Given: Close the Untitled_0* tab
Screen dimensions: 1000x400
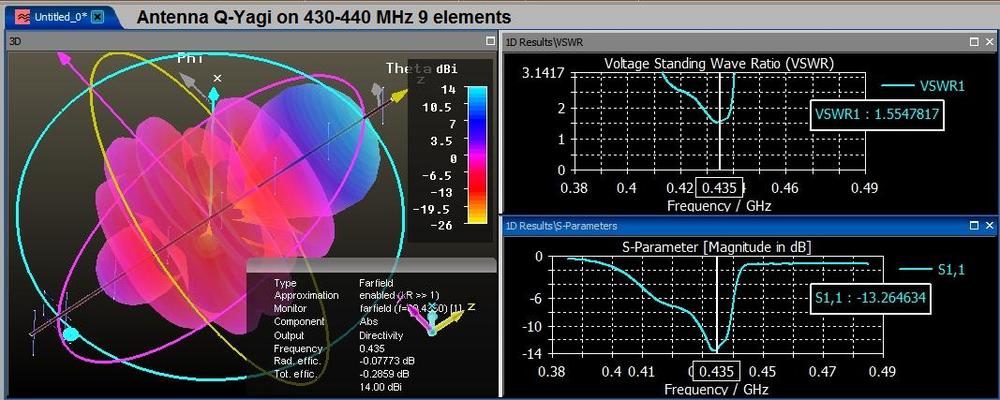Looking at the screenshot, I should (98, 17).
